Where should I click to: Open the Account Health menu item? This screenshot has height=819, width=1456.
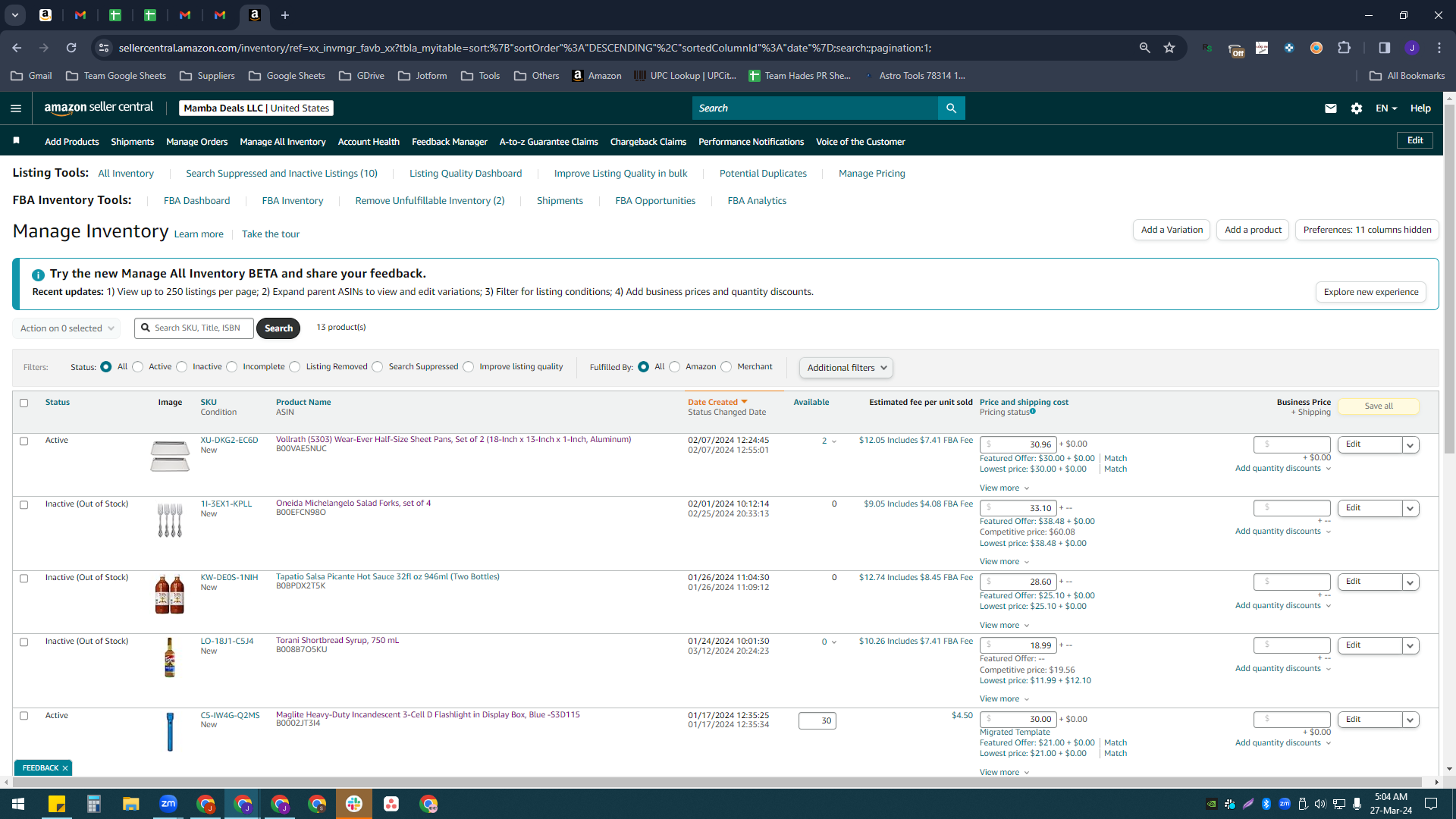coord(369,142)
